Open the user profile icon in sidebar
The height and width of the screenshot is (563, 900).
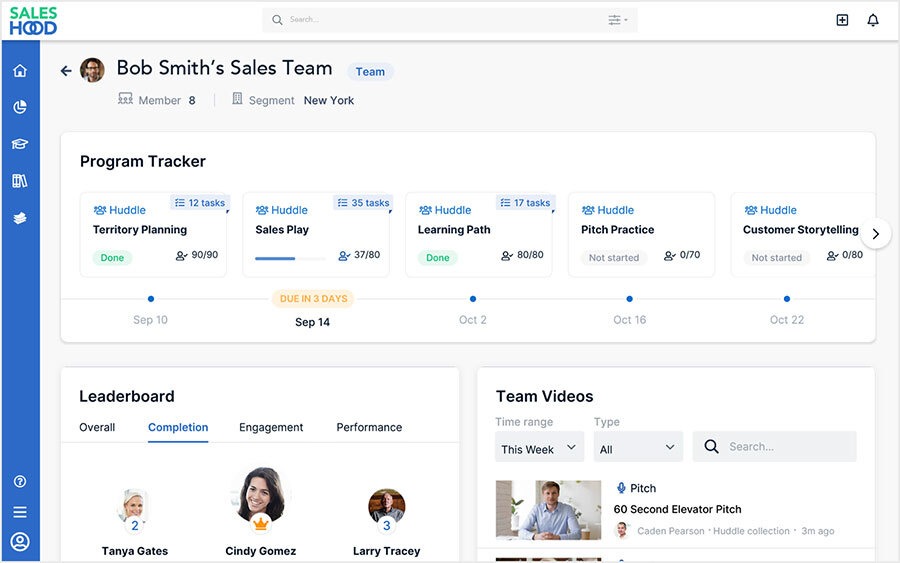[x=20, y=542]
